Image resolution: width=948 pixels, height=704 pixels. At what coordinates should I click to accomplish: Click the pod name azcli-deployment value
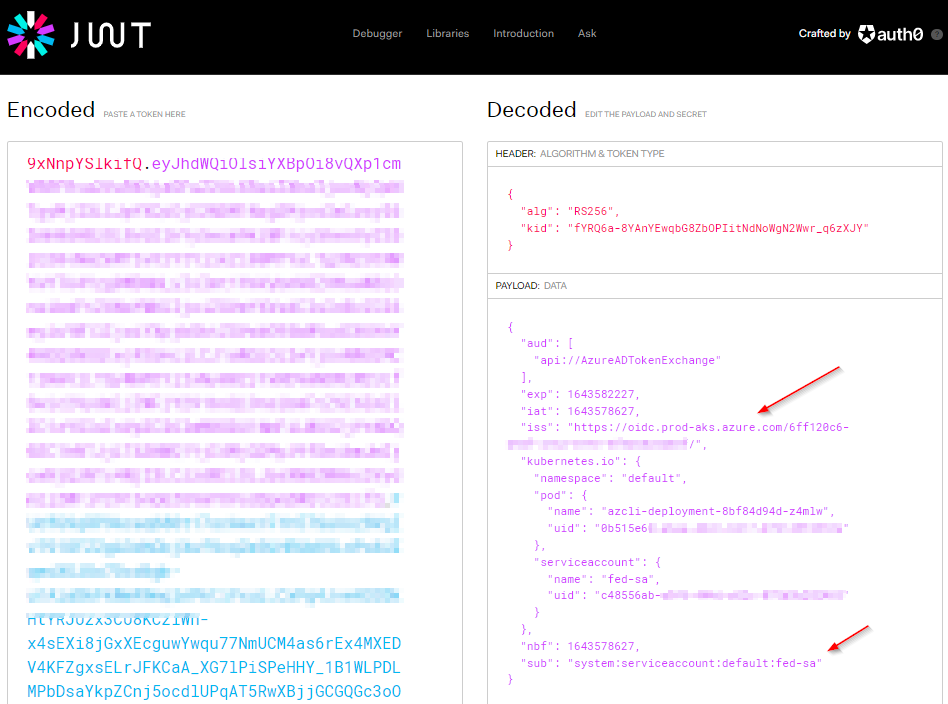coord(716,511)
